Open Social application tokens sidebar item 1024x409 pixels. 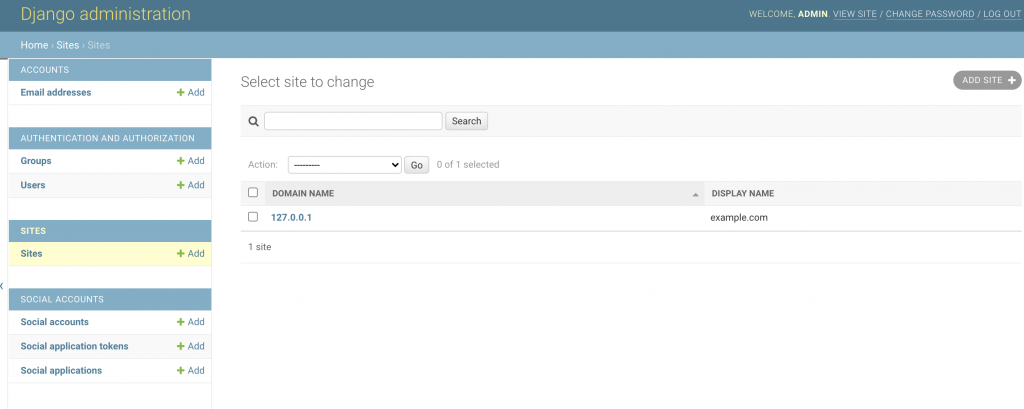[74, 346]
